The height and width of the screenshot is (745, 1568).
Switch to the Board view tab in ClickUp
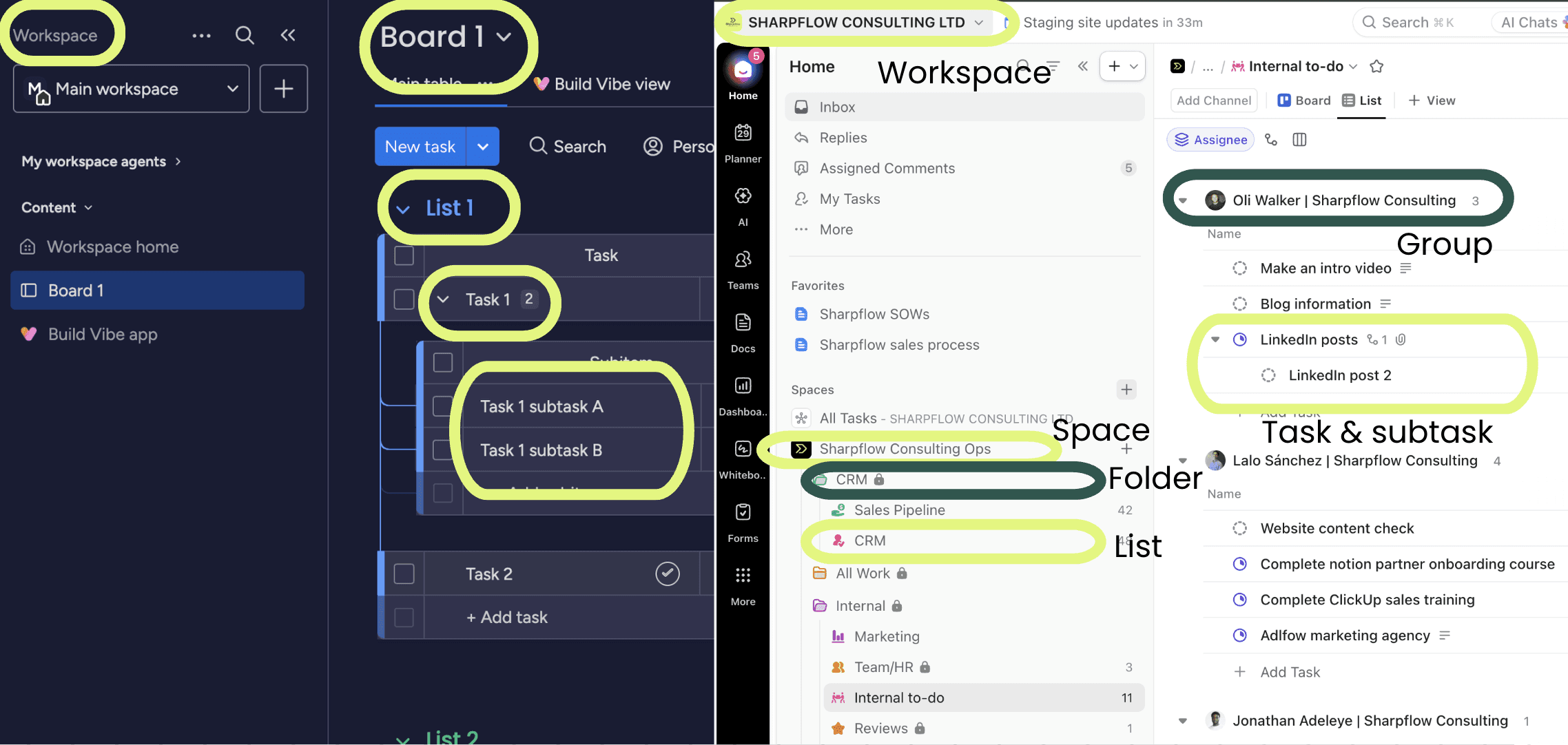click(1304, 101)
